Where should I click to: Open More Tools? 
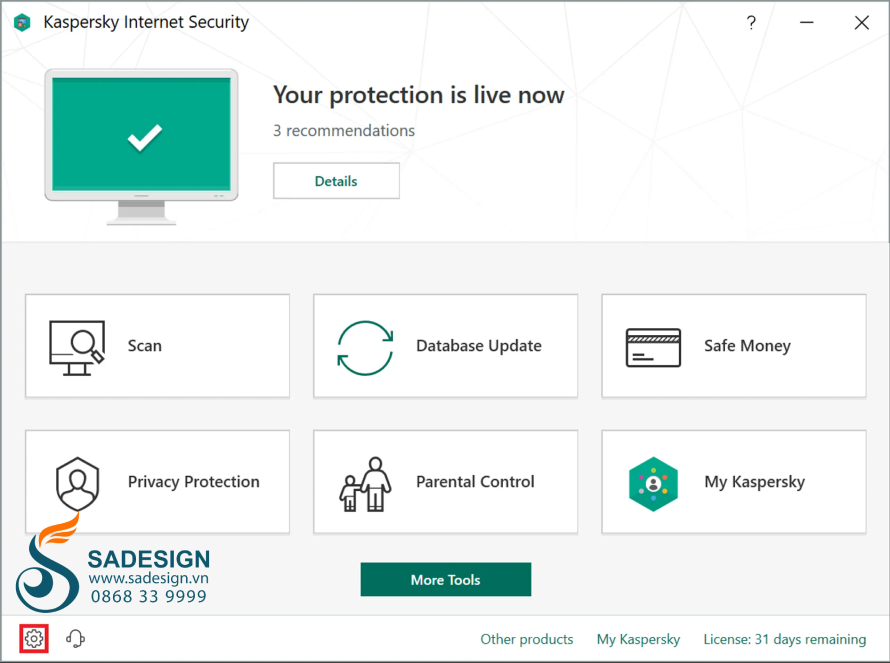coord(446,580)
